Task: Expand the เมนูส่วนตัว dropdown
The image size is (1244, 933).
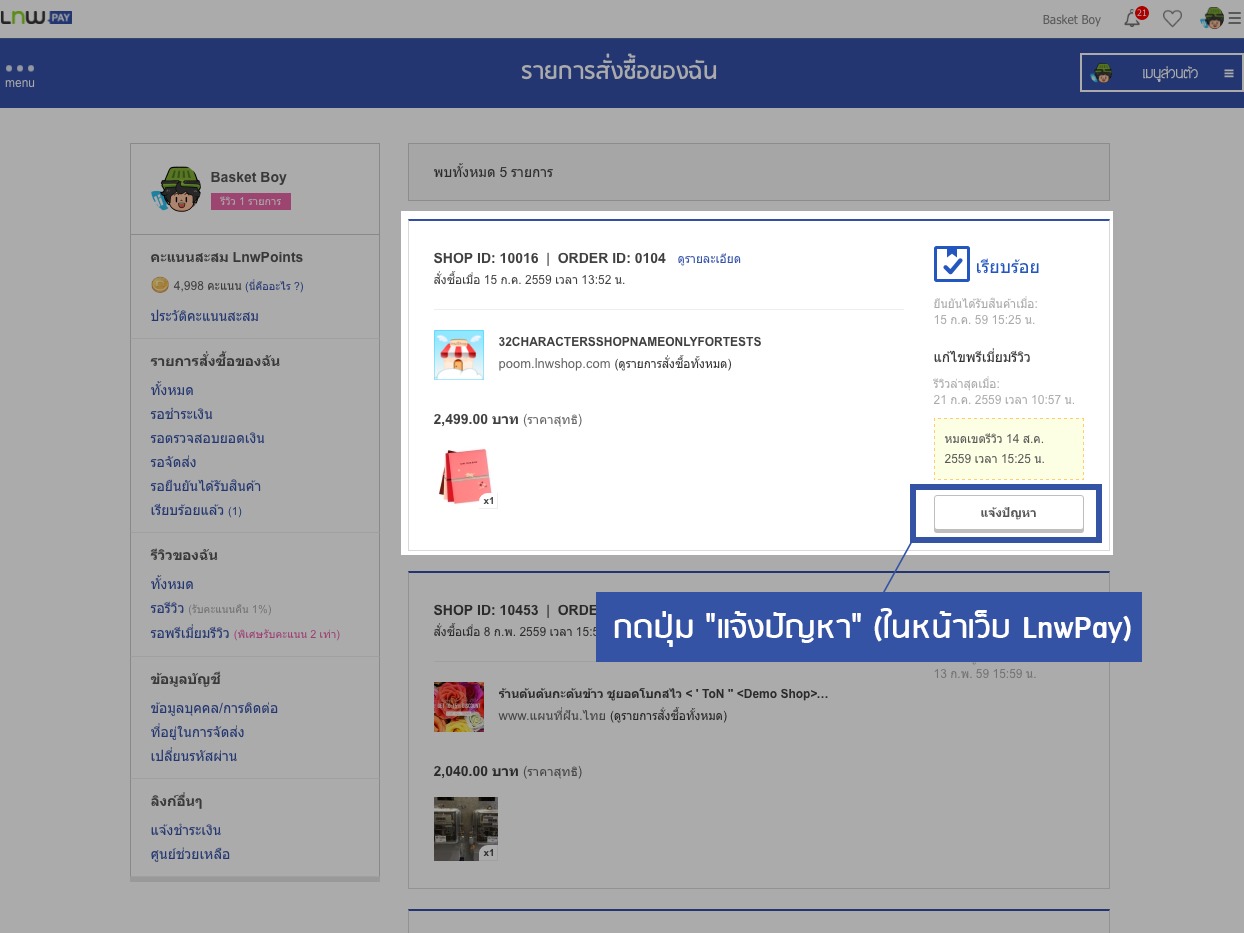Action: (x=1162, y=73)
